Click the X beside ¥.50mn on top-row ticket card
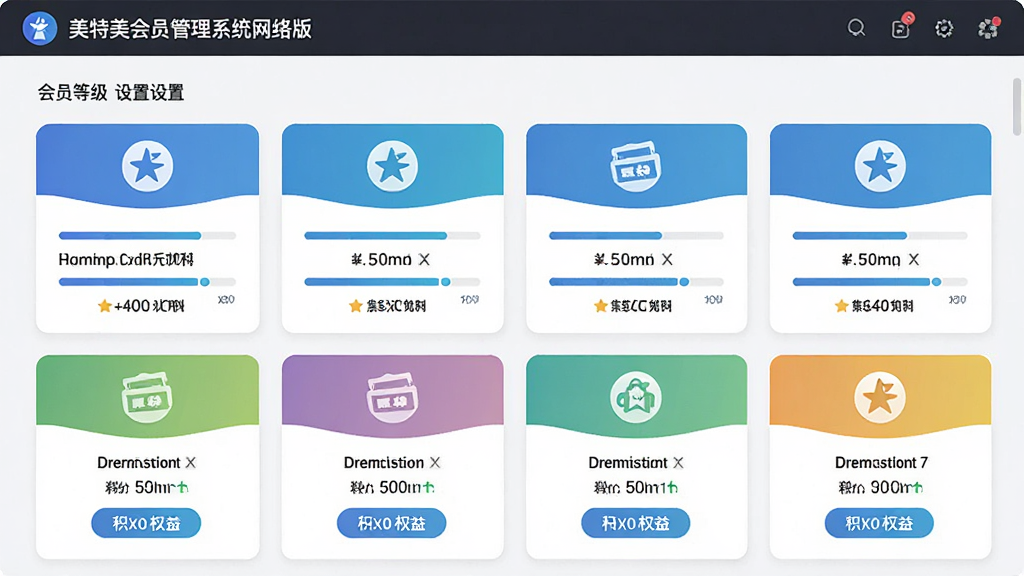 pos(667,260)
